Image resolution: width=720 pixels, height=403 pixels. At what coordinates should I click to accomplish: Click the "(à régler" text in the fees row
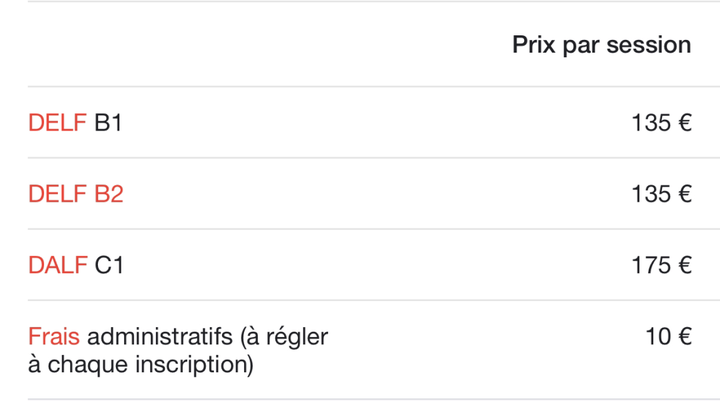(283, 337)
